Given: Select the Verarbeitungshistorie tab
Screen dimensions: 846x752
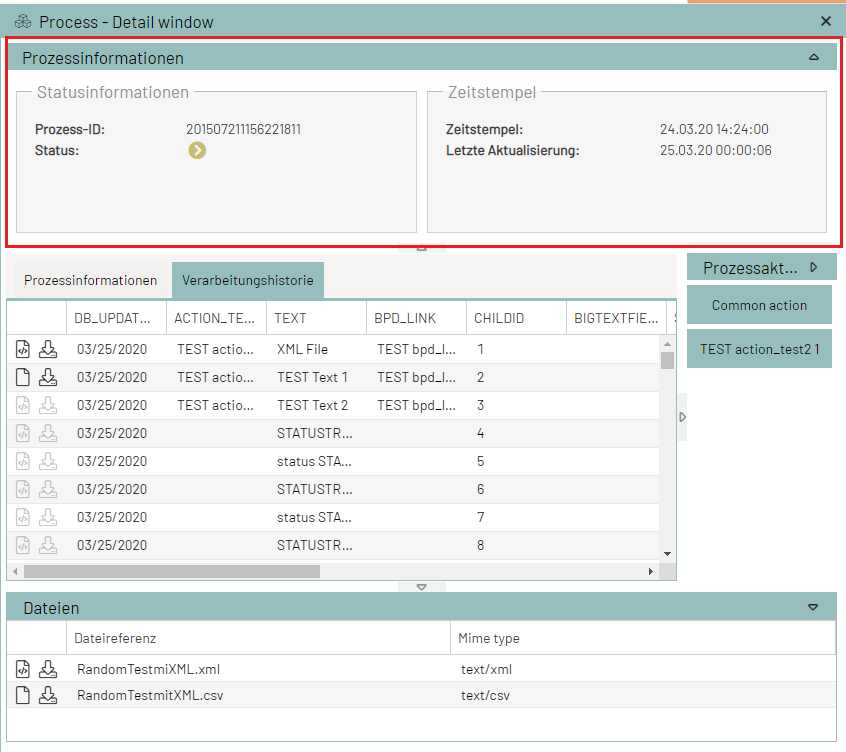Looking at the screenshot, I should click(247, 280).
